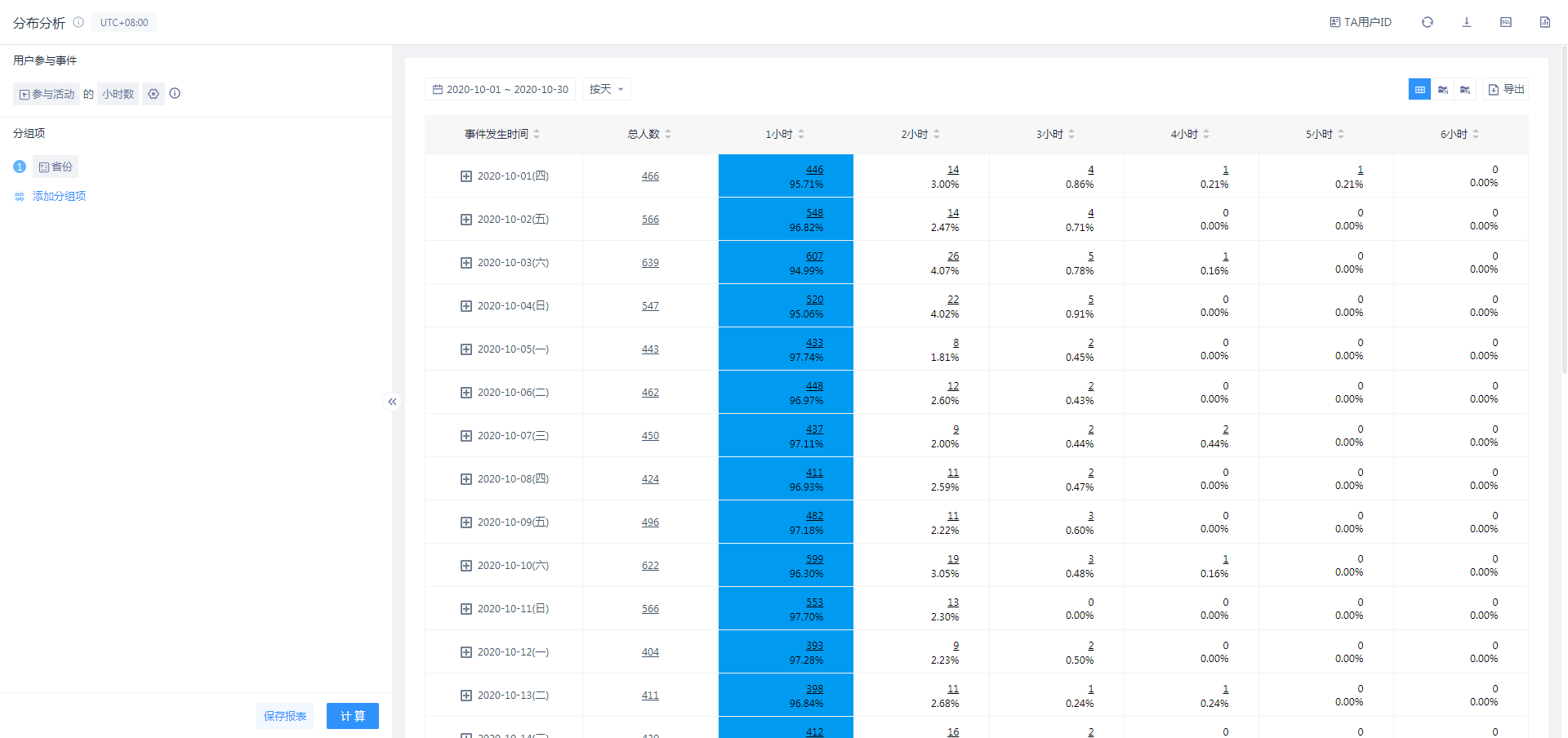Open the TA用户ID selector
Screen dimensions: 1568x738
(1361, 22)
